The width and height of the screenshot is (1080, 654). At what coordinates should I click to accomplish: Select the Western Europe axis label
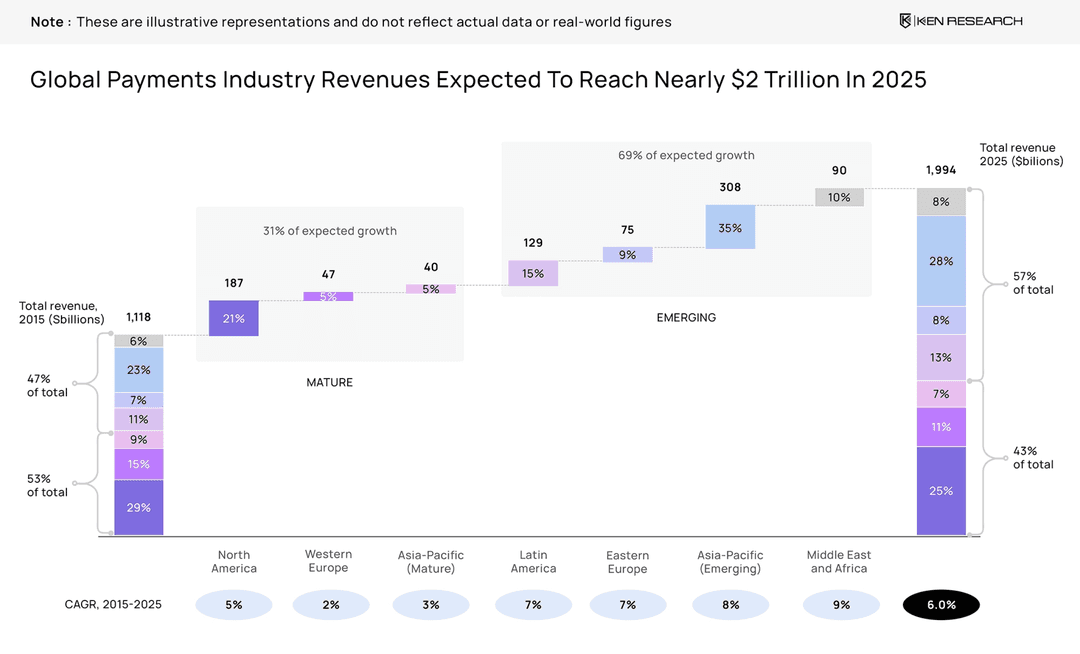pyautogui.click(x=329, y=560)
